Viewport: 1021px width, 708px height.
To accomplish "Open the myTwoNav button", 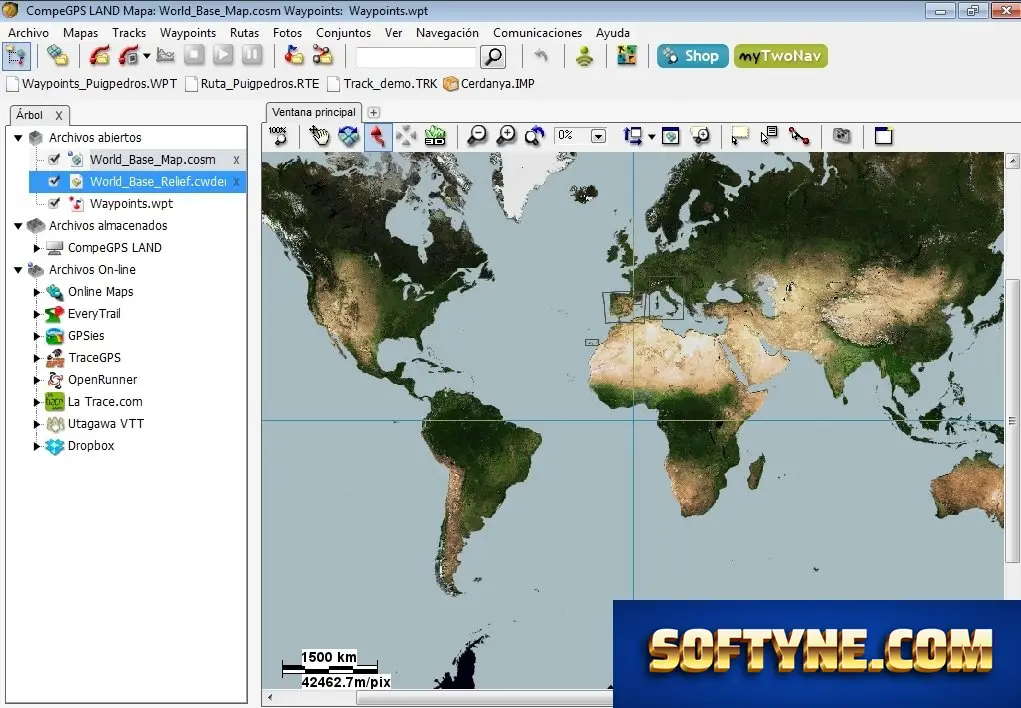I will tap(781, 56).
